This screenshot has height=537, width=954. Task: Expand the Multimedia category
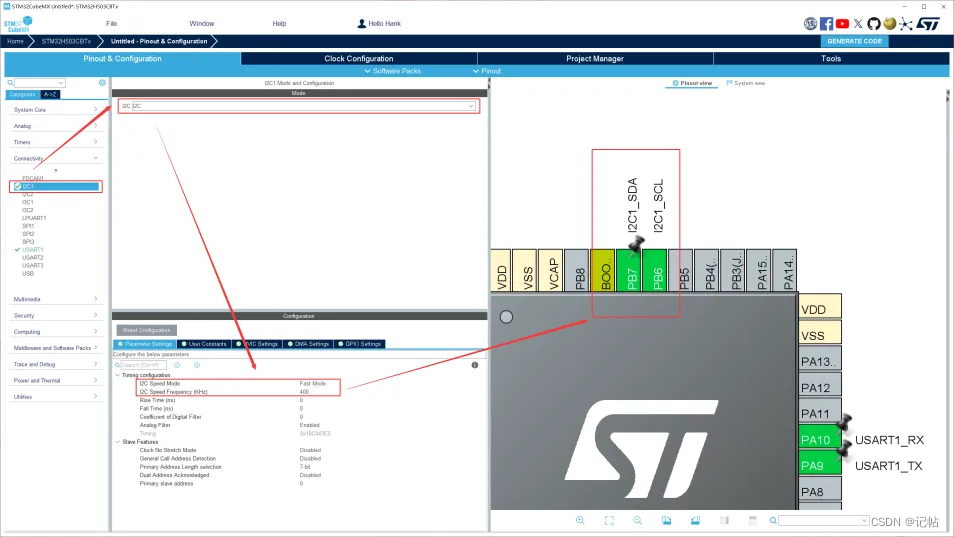(x=55, y=299)
